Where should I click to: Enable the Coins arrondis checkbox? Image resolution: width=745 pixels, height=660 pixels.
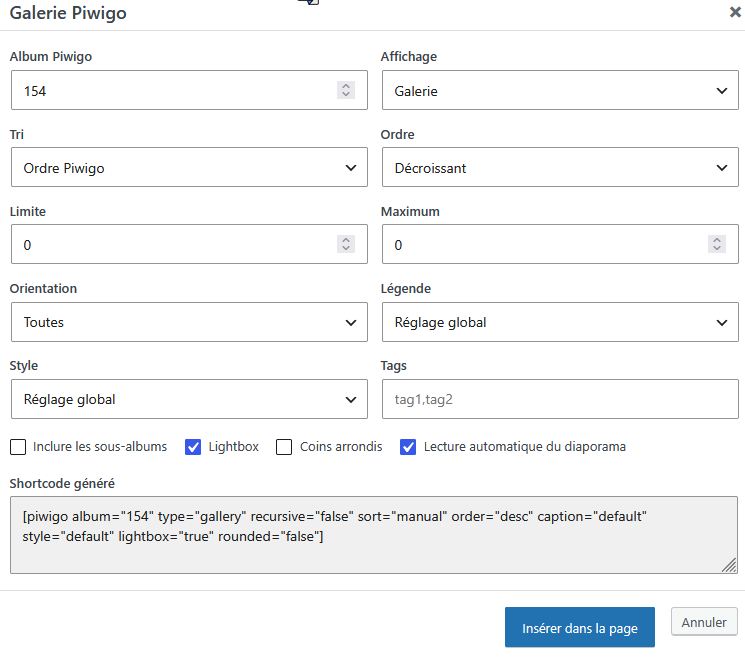click(284, 447)
